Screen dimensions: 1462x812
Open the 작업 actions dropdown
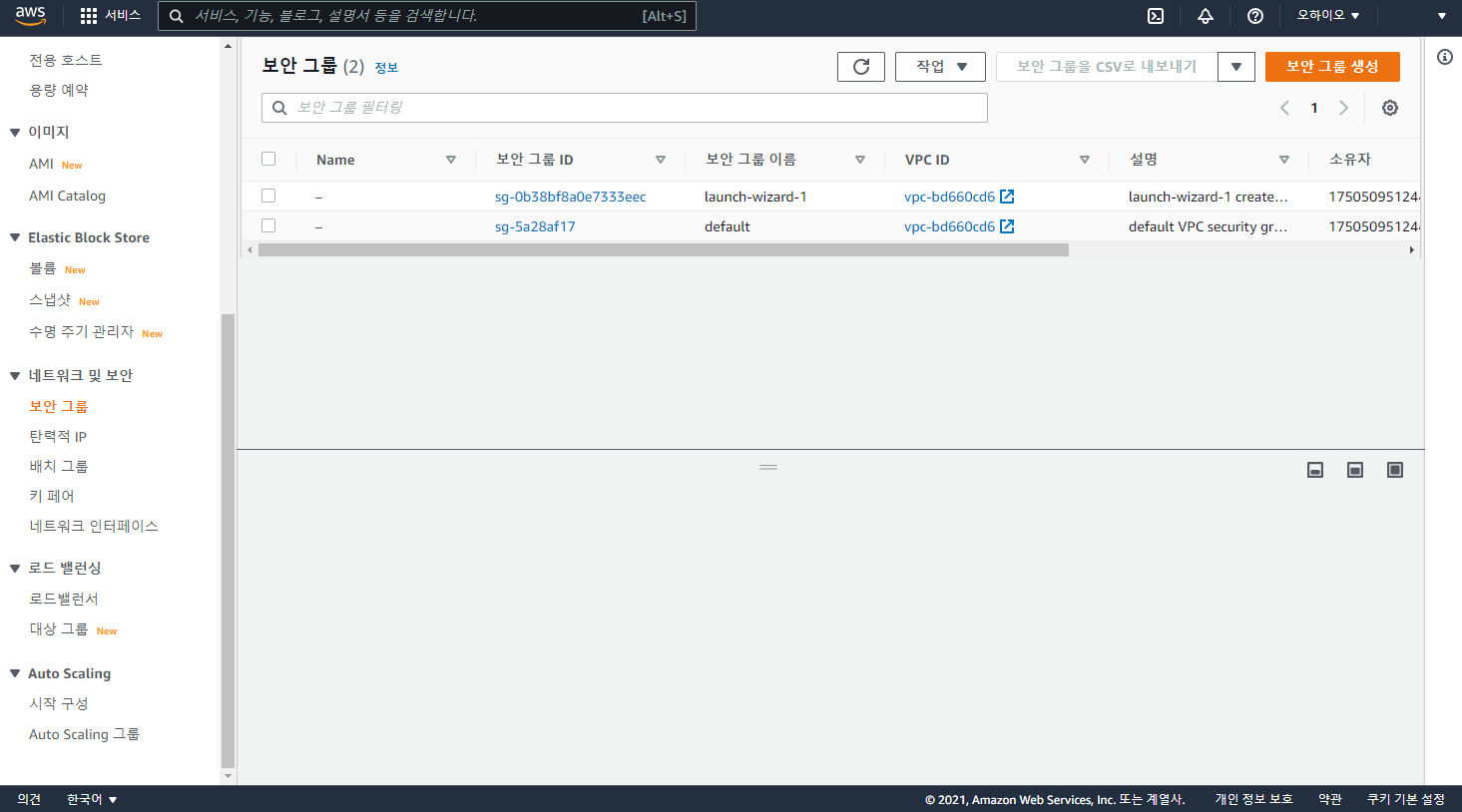click(940, 67)
